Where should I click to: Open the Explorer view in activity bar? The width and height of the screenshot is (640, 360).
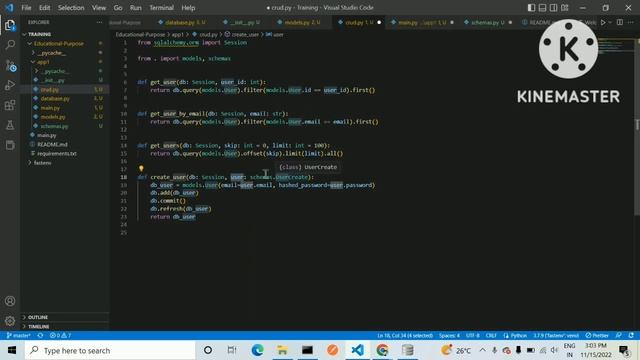[x=10, y=25]
